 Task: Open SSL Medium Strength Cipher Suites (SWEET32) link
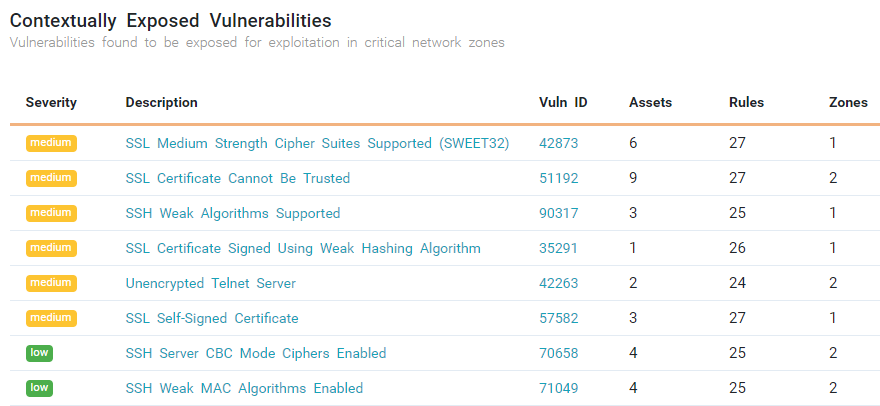(x=317, y=143)
